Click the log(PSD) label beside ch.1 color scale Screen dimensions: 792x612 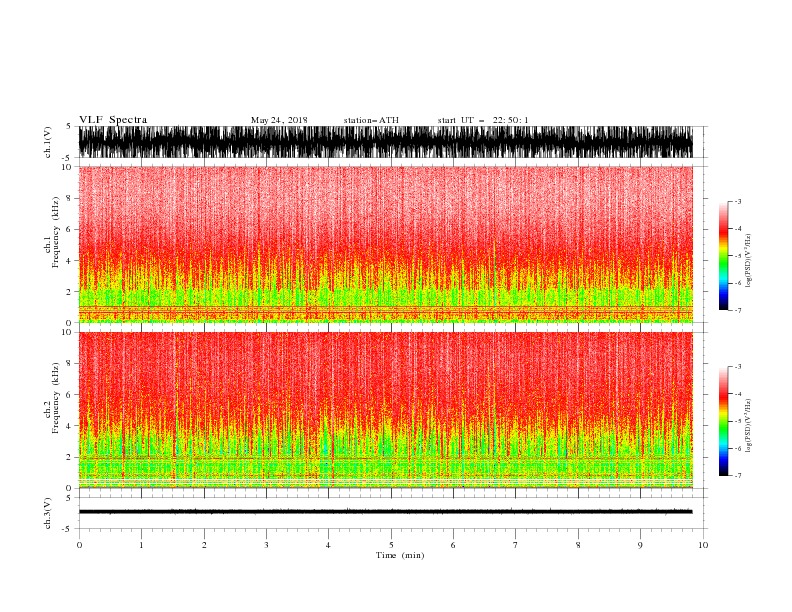(749, 261)
